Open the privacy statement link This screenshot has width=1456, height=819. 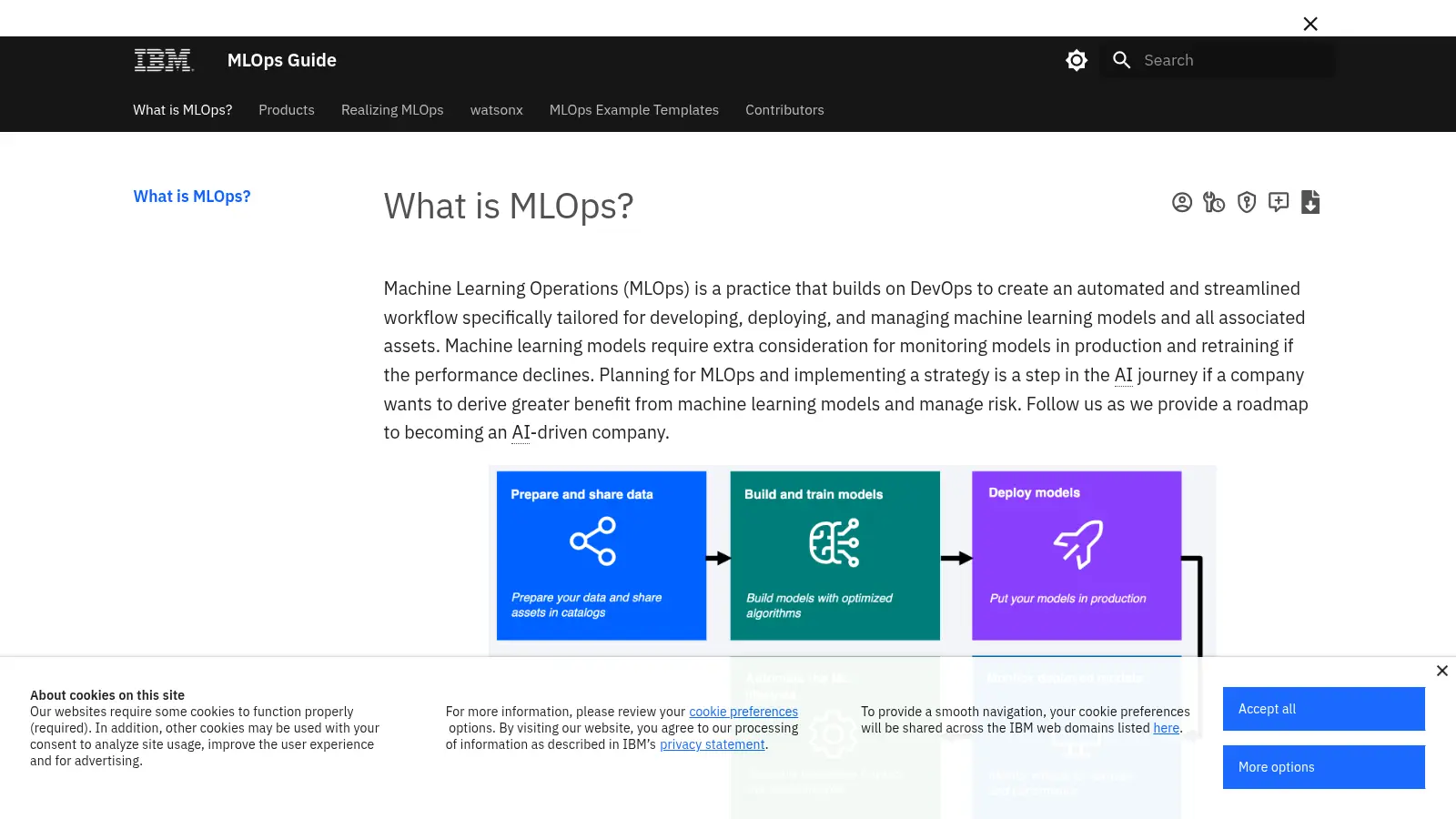713,744
